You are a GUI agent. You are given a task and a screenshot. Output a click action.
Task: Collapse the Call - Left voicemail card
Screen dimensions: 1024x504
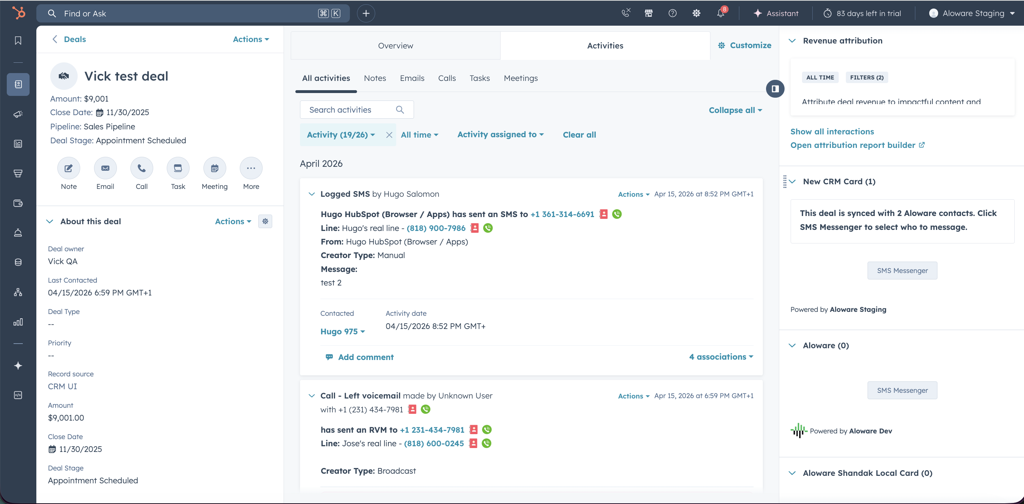(312, 396)
